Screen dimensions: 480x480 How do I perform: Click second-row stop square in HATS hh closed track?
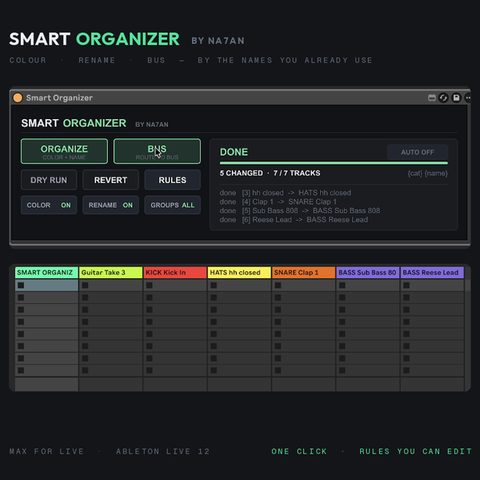pos(214,297)
